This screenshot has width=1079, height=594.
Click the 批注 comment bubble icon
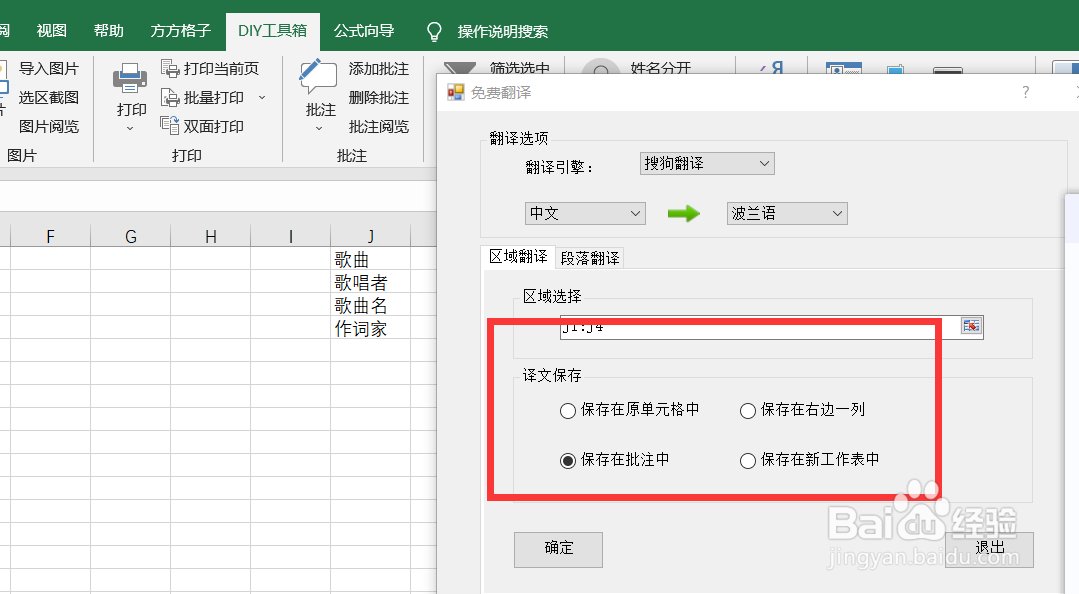317,75
